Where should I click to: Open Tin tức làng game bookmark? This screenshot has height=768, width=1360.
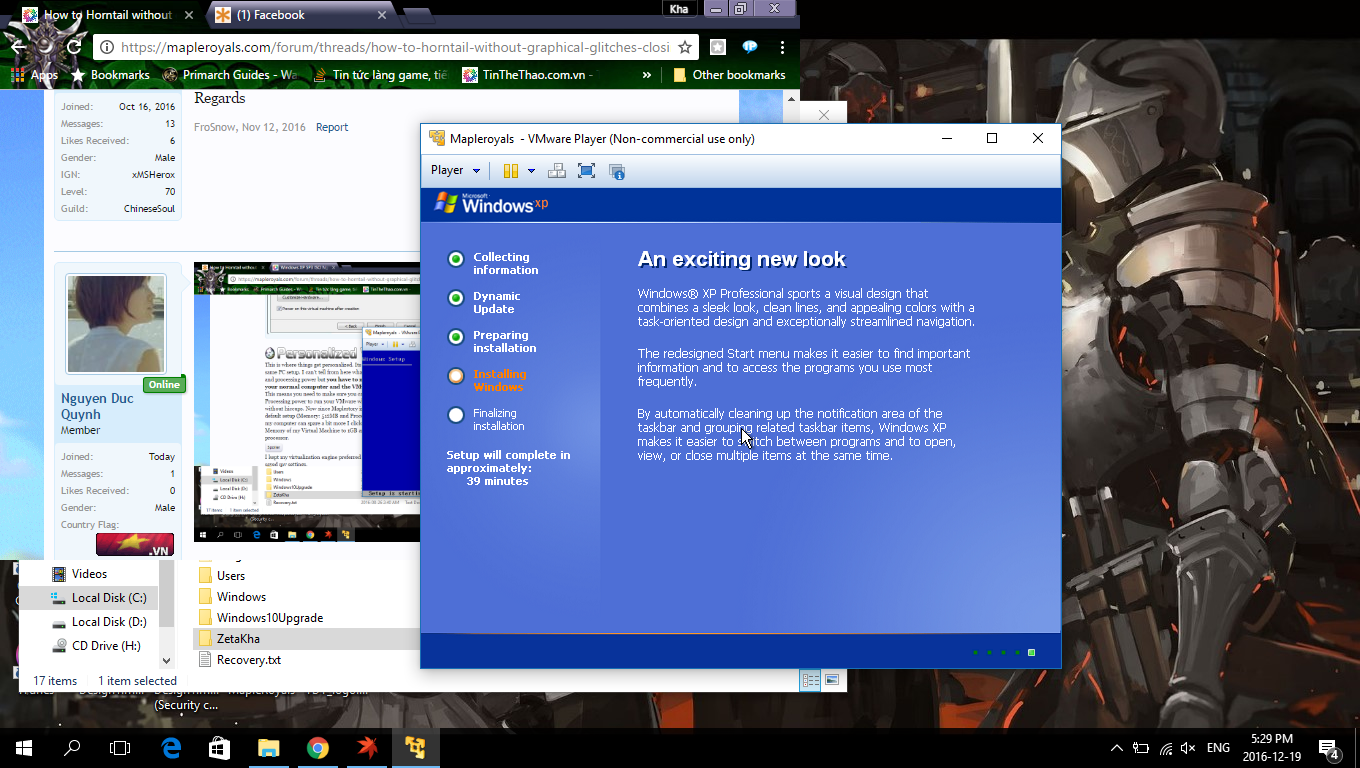380,75
